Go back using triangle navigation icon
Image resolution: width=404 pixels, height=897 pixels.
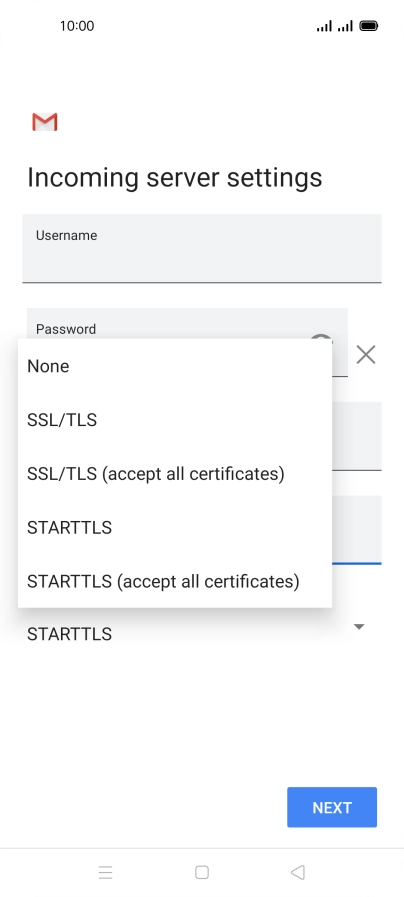point(298,872)
